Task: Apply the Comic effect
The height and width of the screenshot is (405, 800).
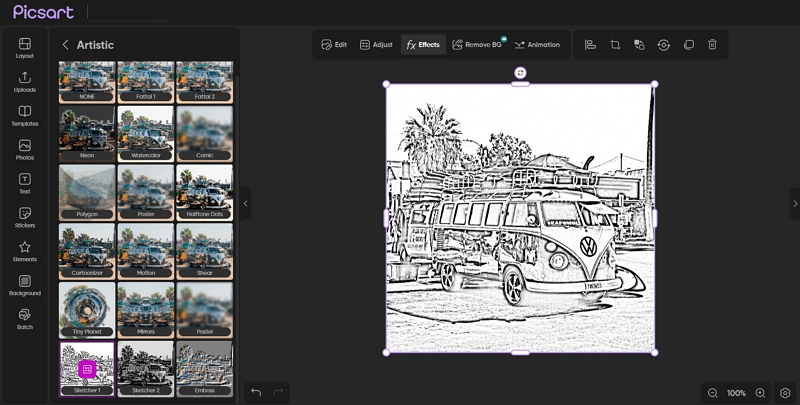Action: point(205,134)
